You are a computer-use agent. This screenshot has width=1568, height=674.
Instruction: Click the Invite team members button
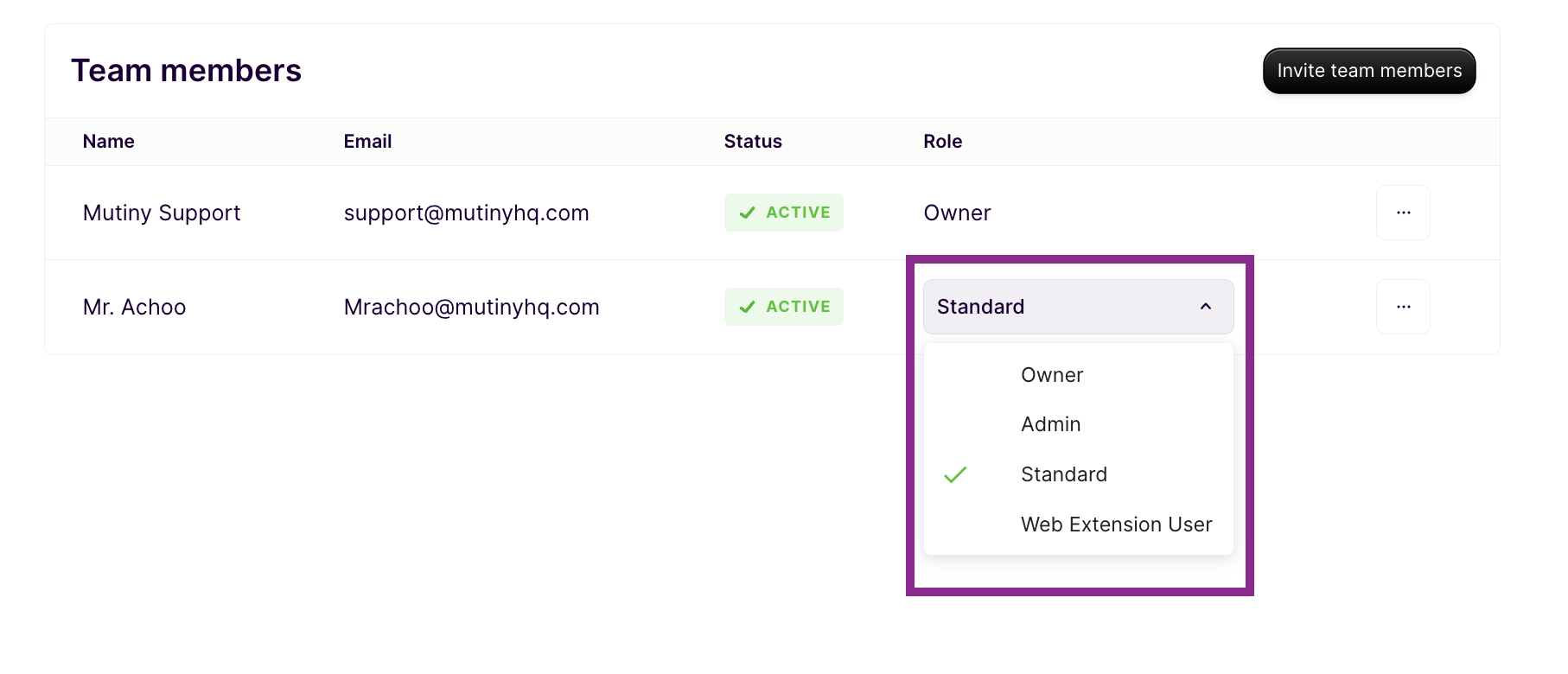1368,71
